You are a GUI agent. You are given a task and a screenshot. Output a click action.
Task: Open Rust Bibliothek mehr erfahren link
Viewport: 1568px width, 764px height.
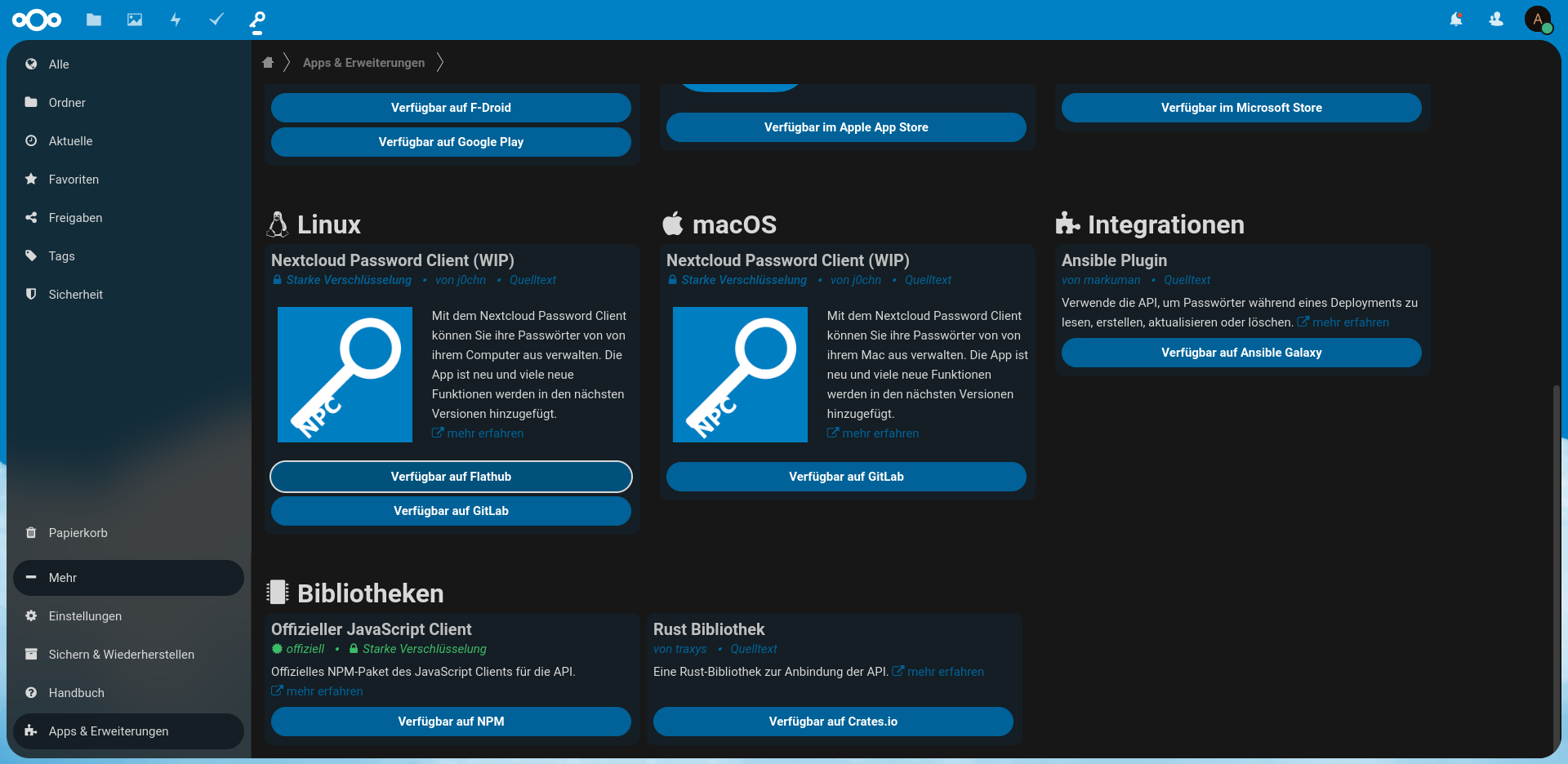coord(938,672)
